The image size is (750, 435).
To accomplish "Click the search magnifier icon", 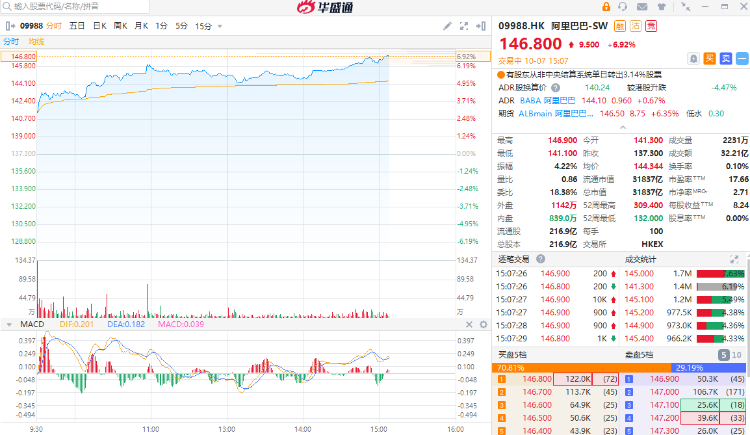I will click(7, 7).
